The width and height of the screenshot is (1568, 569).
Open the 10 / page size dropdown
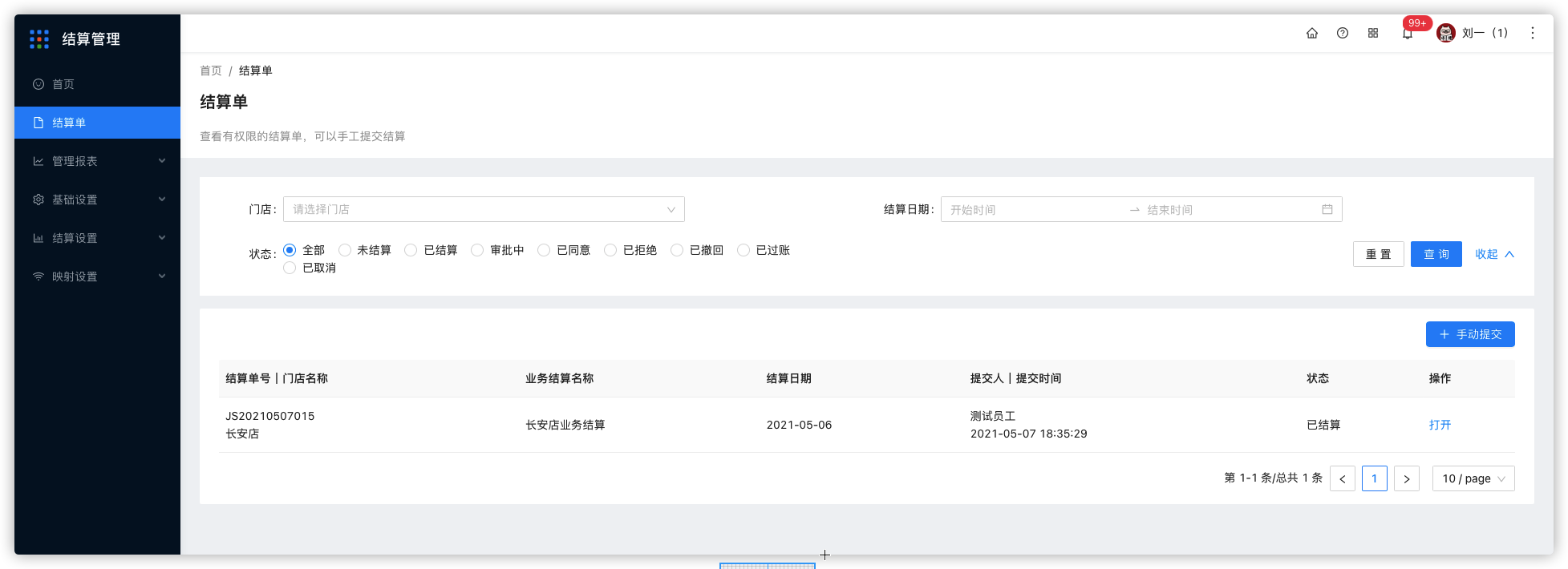(x=1473, y=478)
